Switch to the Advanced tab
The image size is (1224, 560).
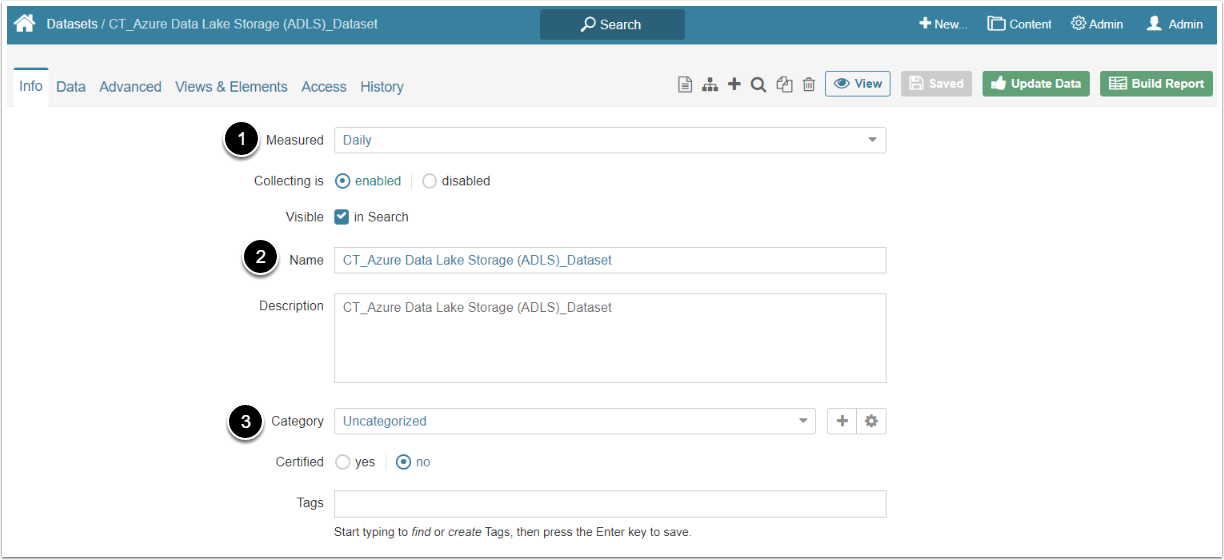(130, 87)
